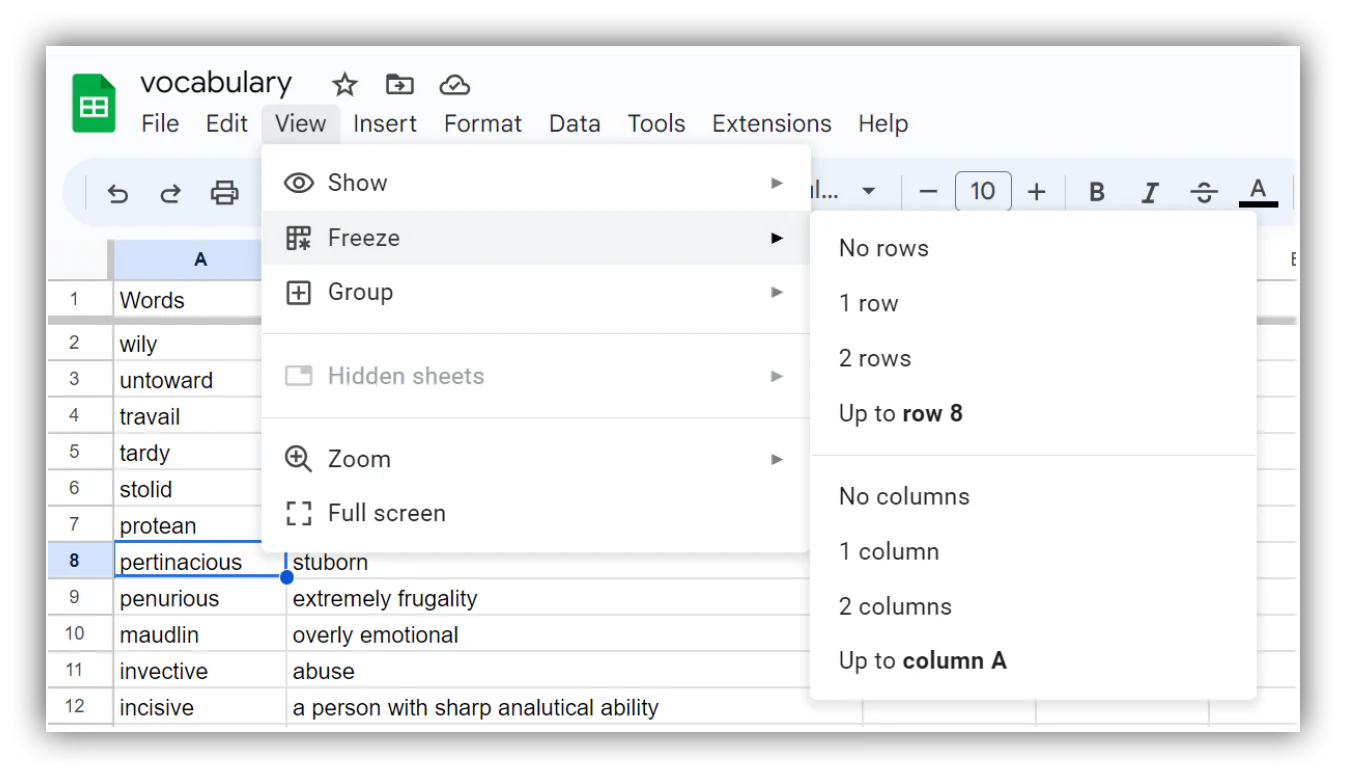Screen dimensions: 1346x778
Task: Click the undo arrow in toolbar
Action: [118, 193]
